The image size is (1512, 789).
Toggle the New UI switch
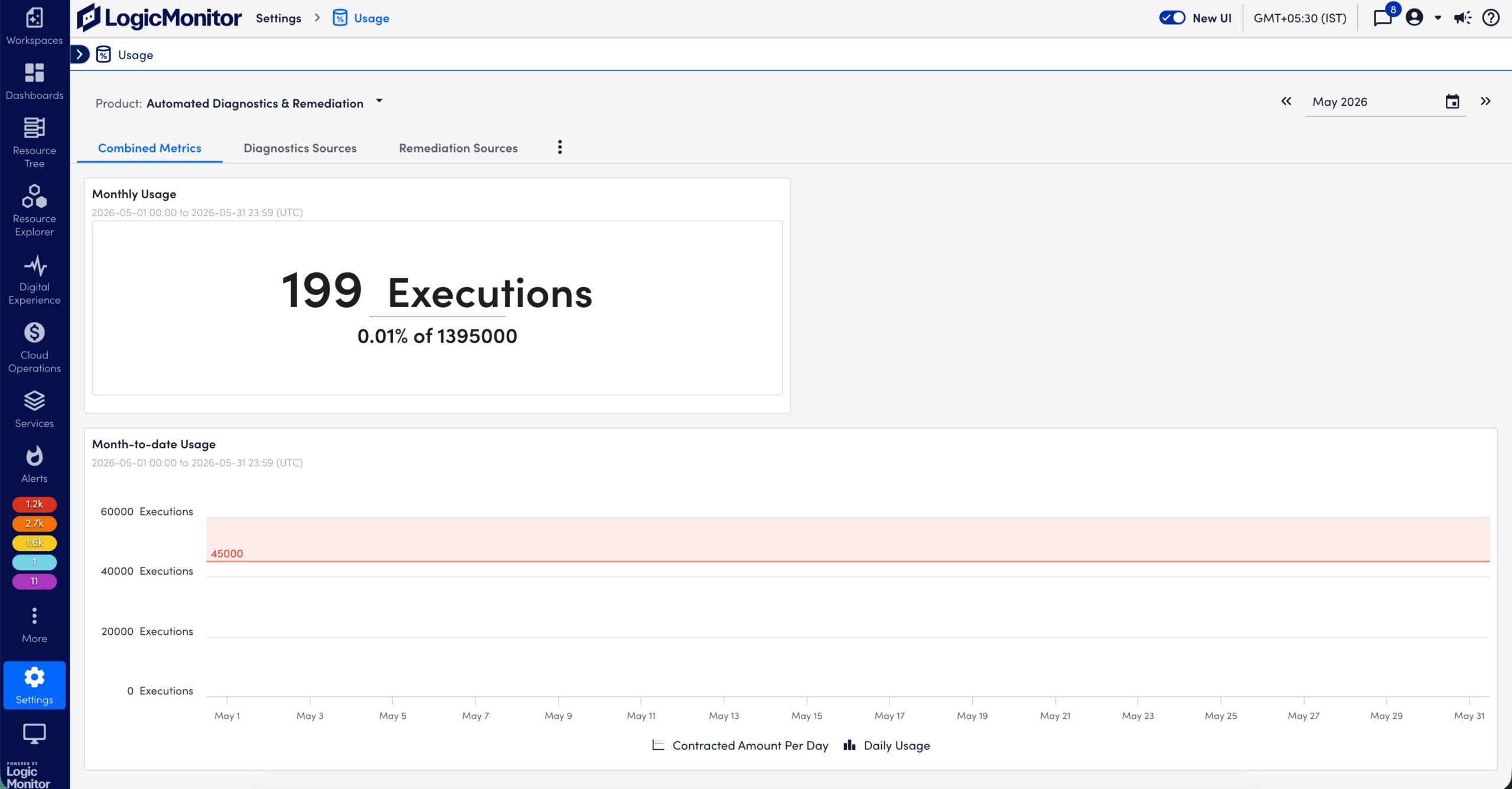(x=1172, y=18)
